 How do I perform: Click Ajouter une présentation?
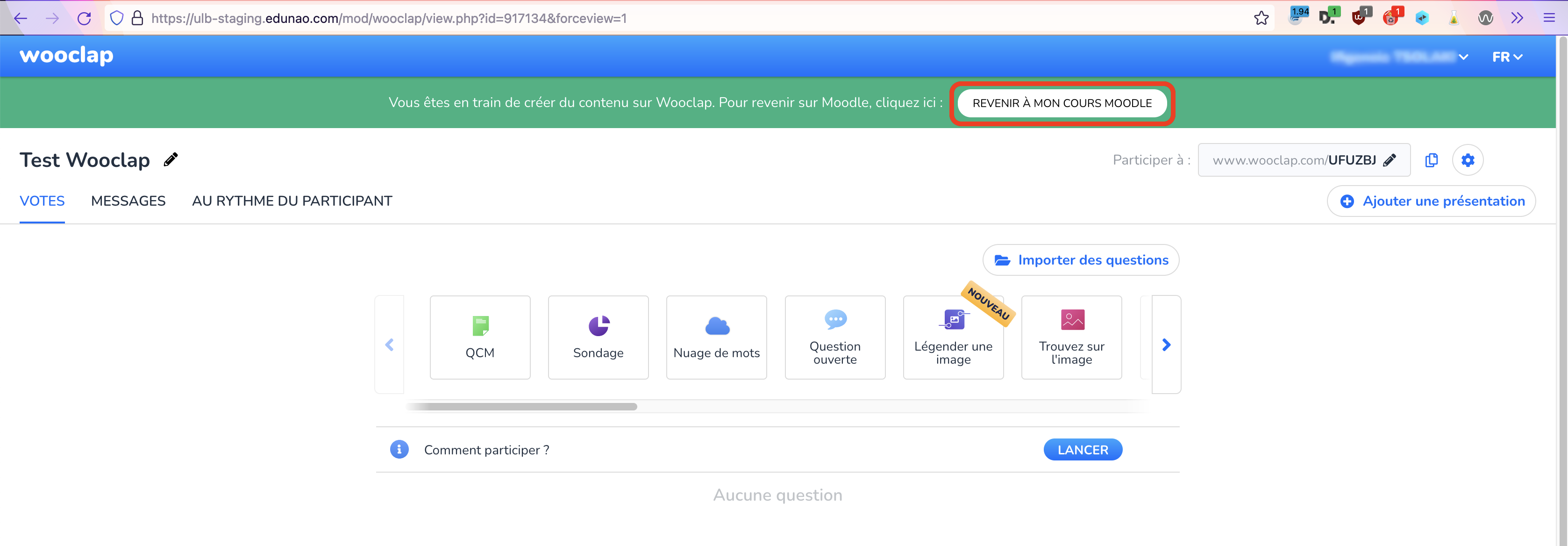click(1431, 201)
